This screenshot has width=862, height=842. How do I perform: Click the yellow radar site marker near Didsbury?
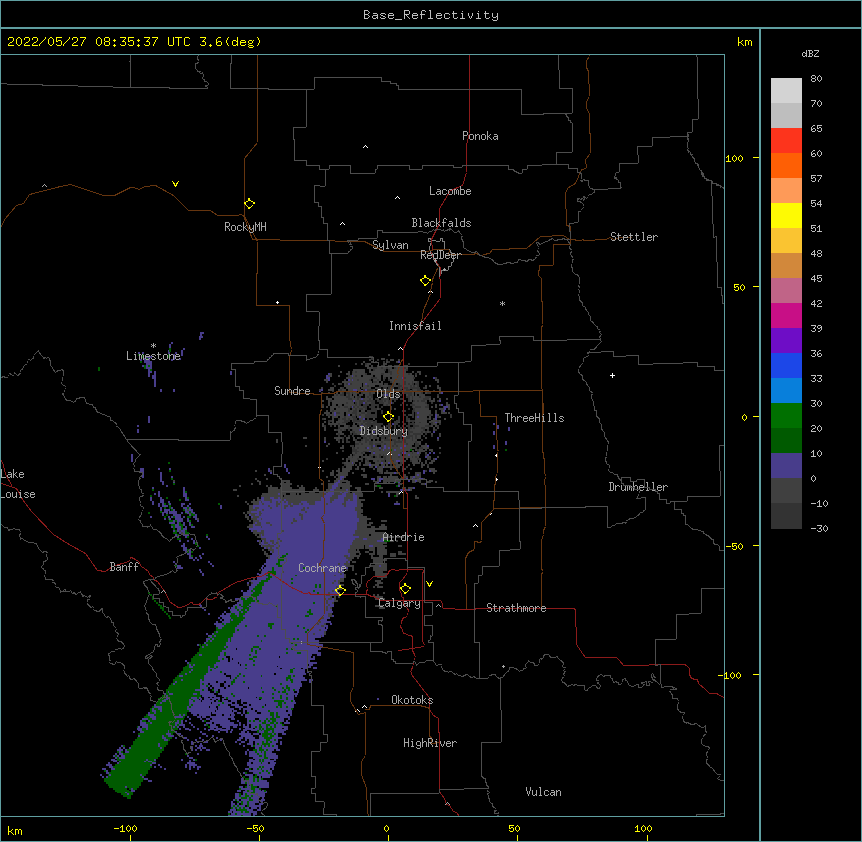coord(388,416)
